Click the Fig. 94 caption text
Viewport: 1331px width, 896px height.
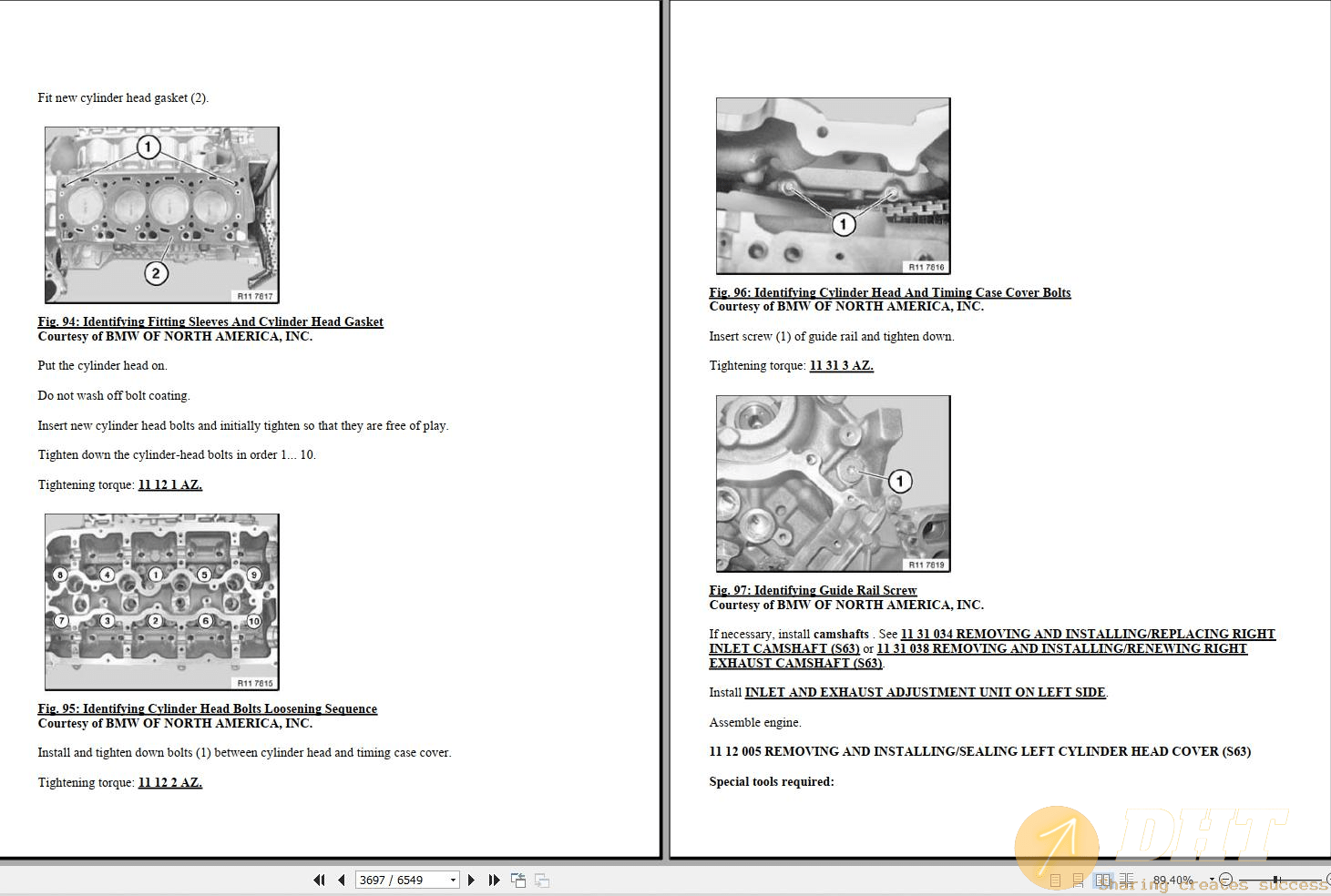[210, 321]
